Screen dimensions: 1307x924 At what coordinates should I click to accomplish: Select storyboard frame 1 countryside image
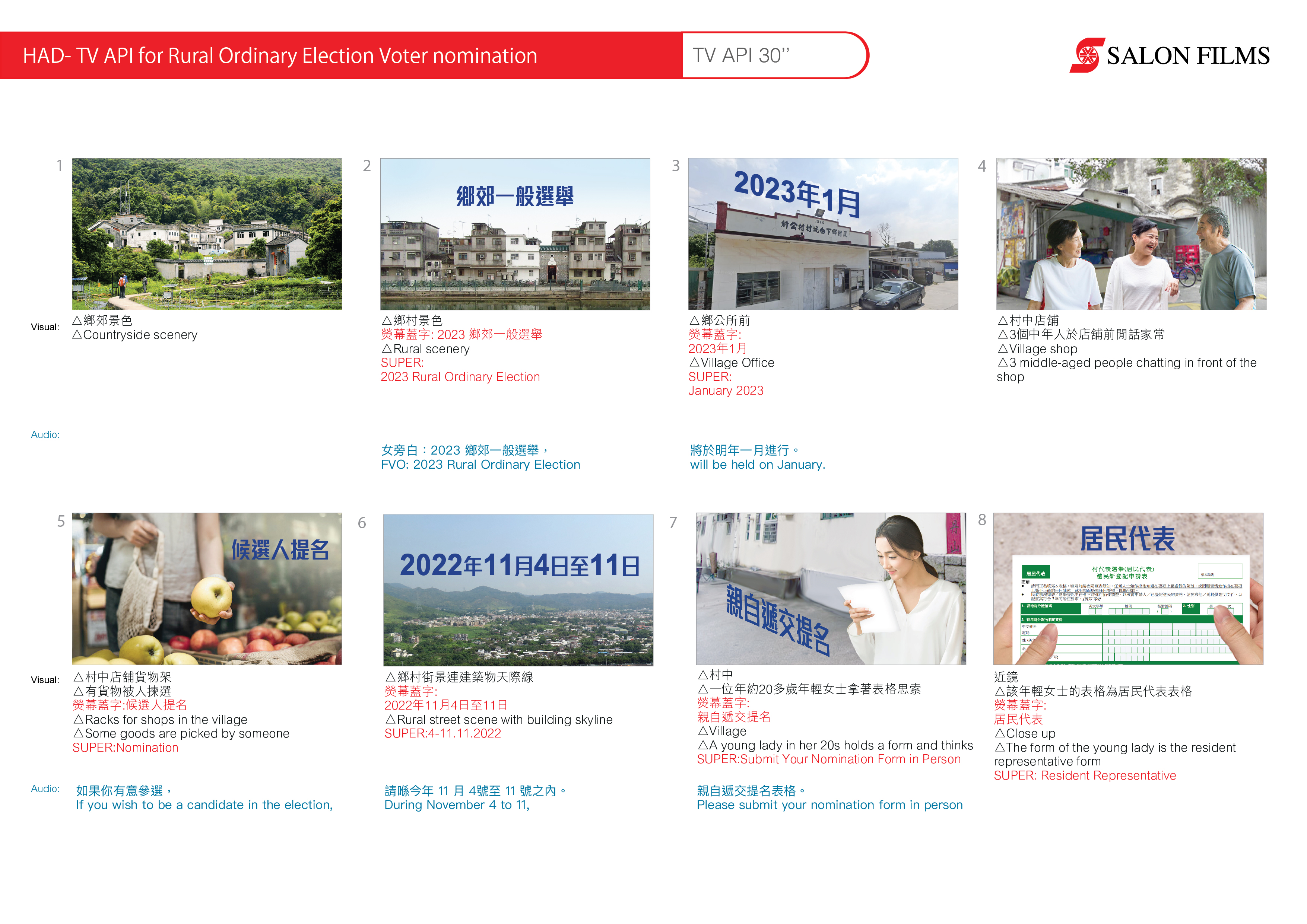pyautogui.click(x=207, y=234)
